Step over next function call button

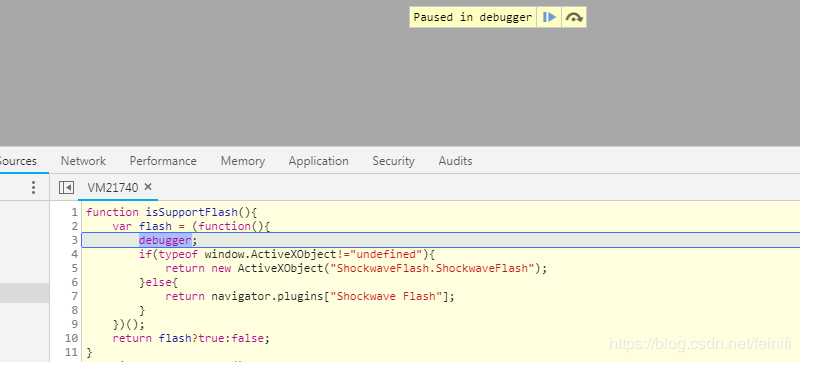pos(574,17)
